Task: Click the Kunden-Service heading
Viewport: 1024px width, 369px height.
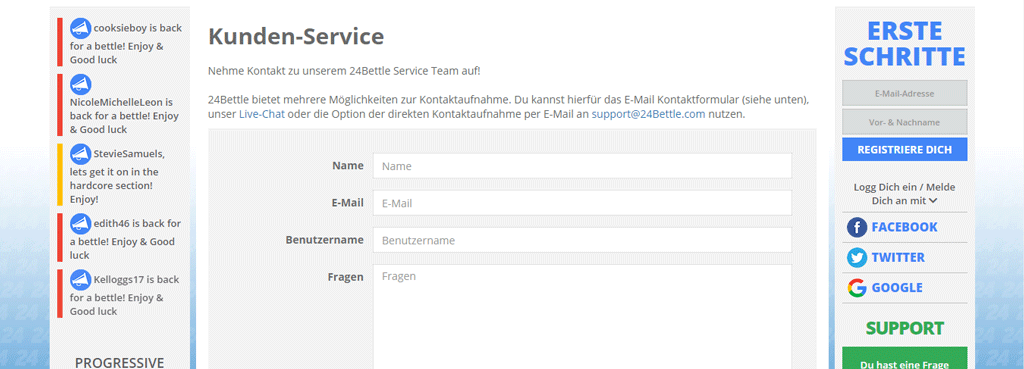Action: click(x=296, y=37)
